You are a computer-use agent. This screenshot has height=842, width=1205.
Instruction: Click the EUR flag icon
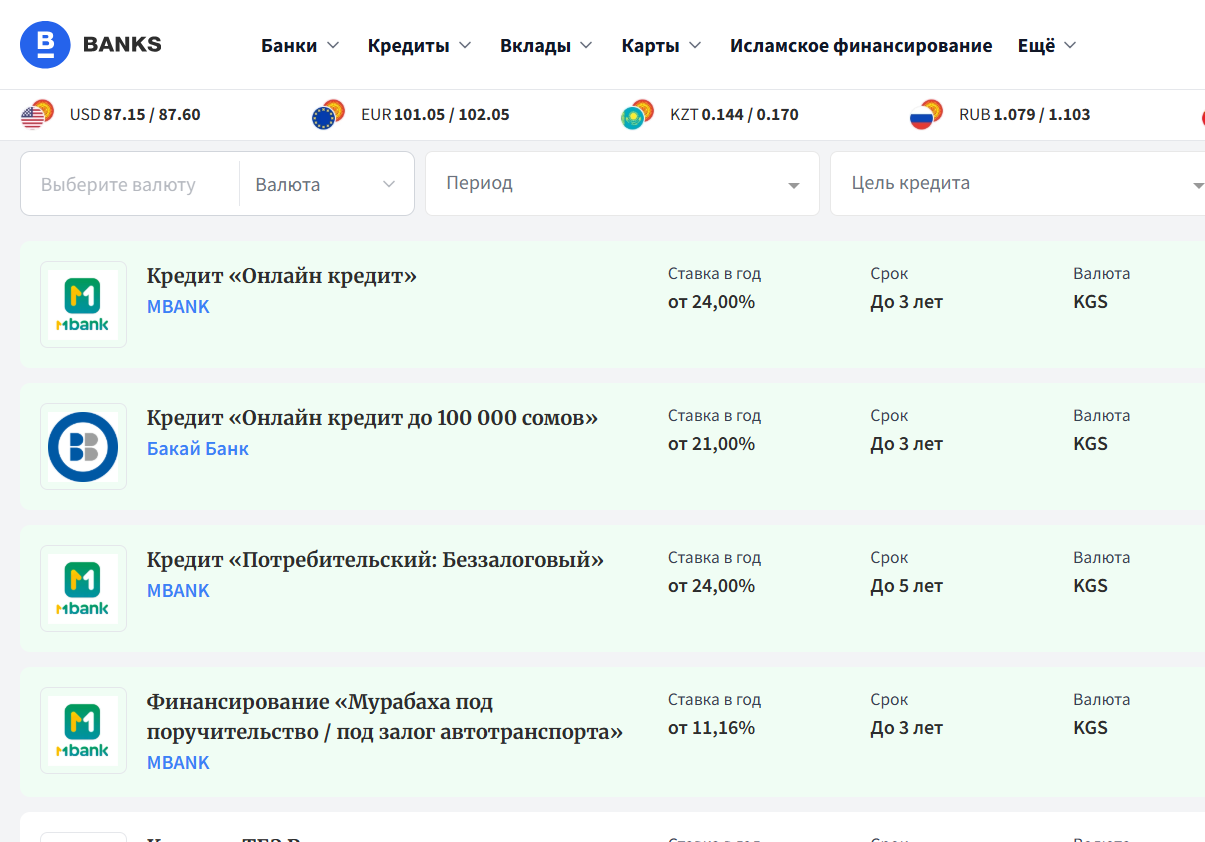(328, 115)
